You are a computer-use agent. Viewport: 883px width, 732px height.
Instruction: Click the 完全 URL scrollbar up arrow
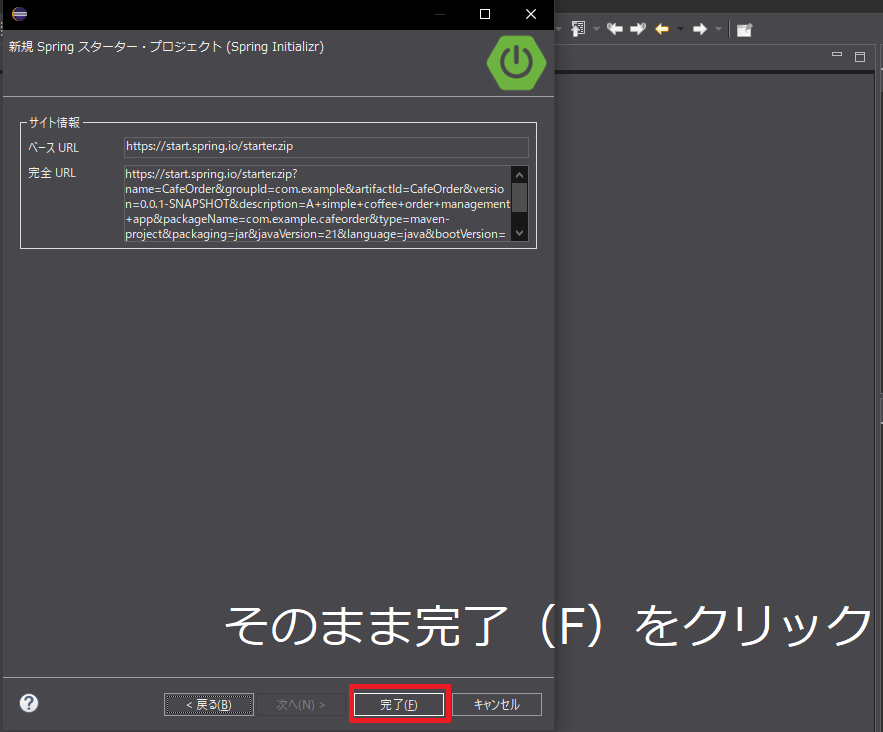[520, 175]
